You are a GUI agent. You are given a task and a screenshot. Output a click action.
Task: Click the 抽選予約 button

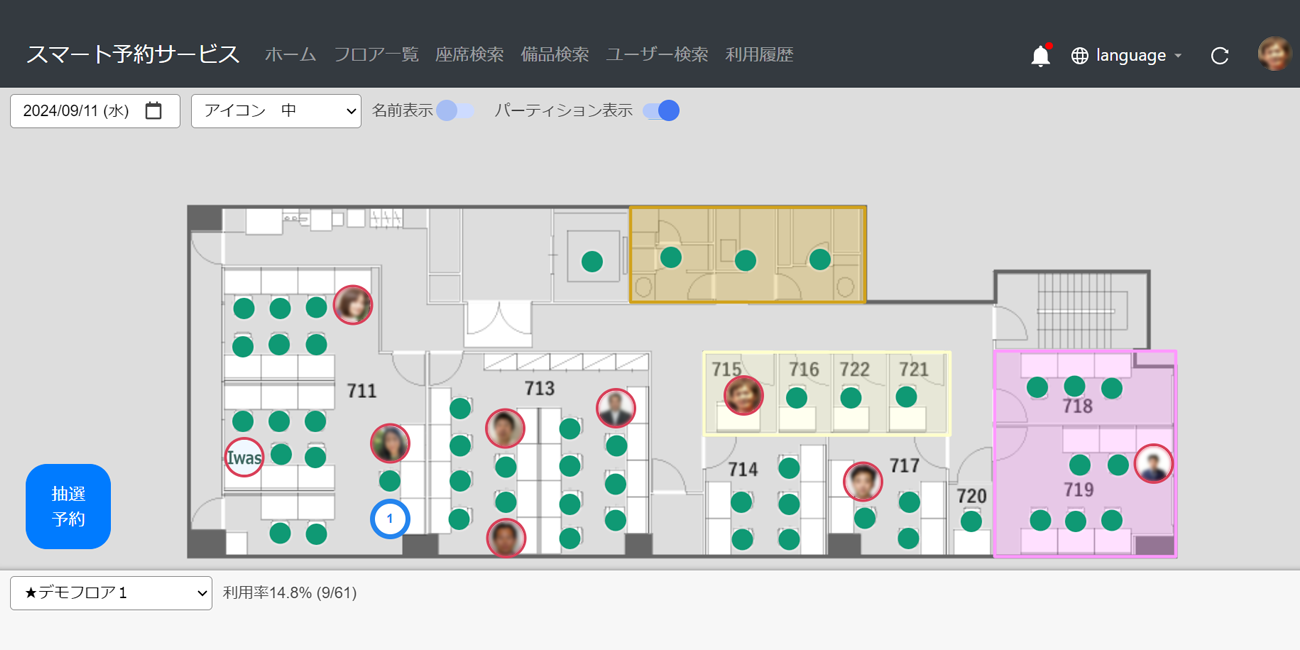[68, 506]
